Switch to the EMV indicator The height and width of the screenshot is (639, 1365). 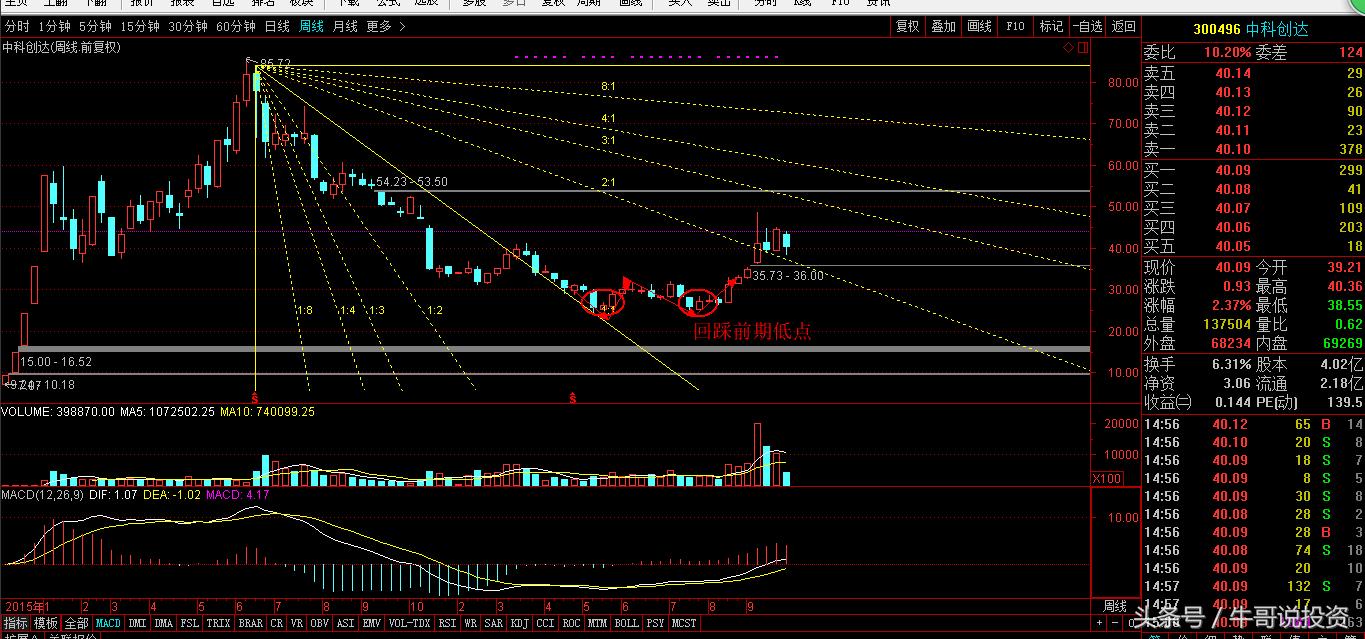coord(372,623)
